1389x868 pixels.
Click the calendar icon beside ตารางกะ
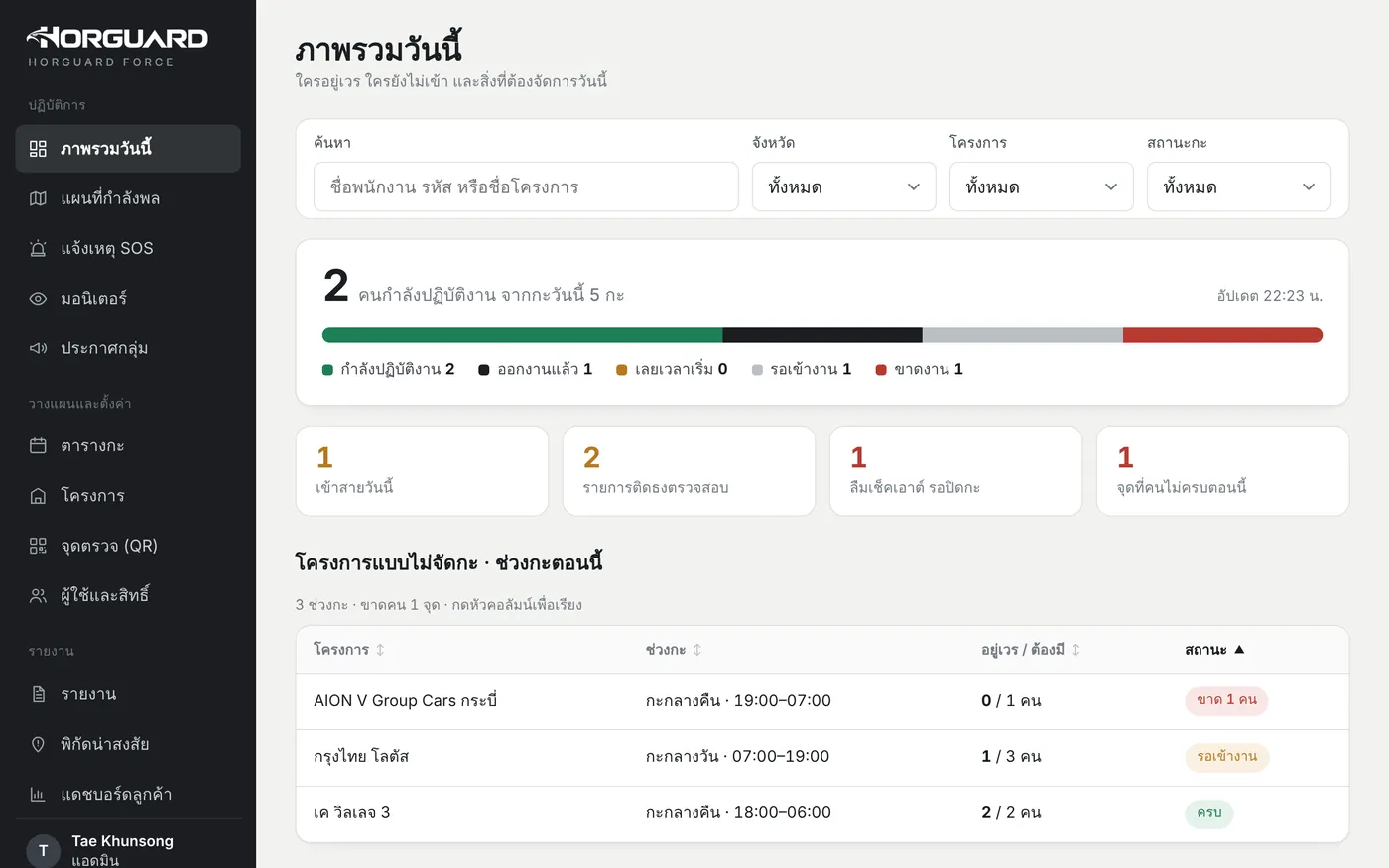[38, 445]
